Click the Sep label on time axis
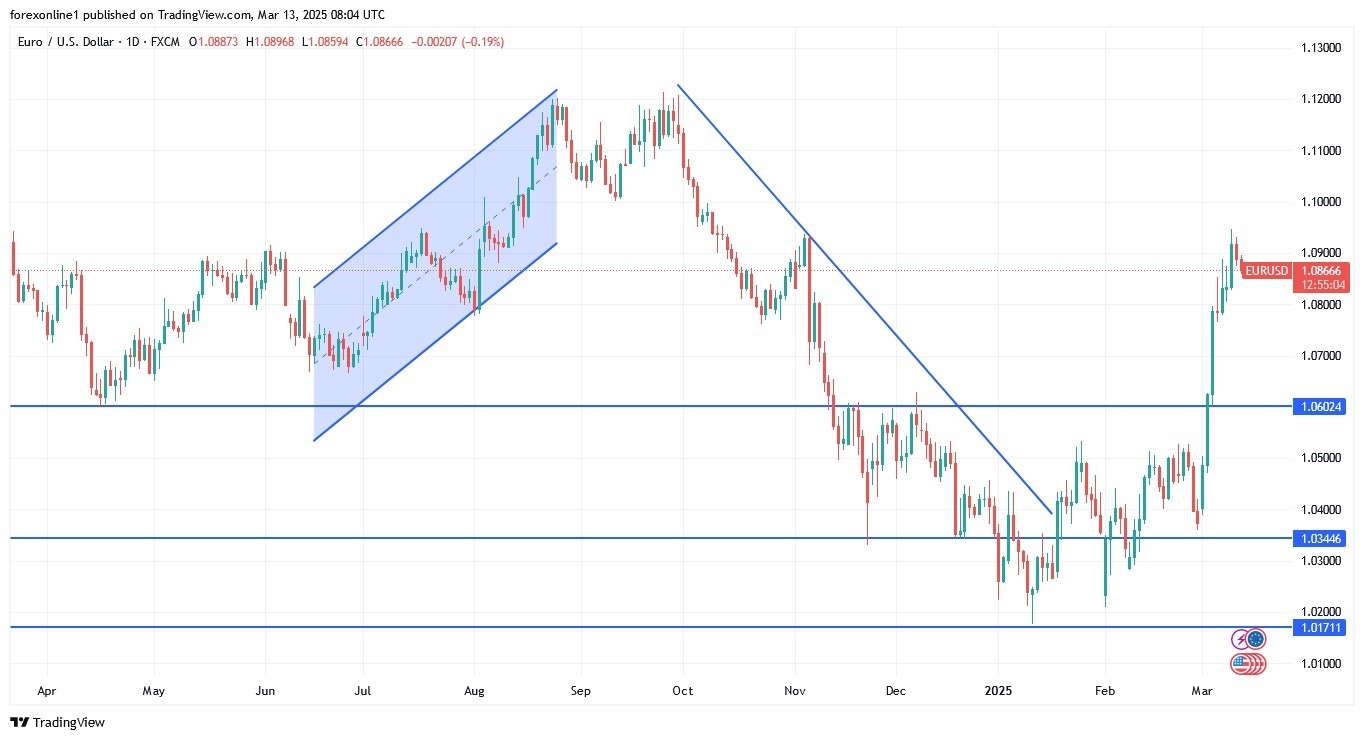The image size is (1364, 740). tap(580, 690)
